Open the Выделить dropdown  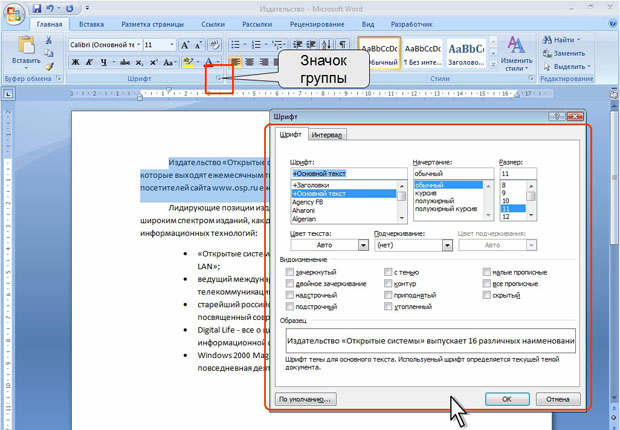[589, 66]
